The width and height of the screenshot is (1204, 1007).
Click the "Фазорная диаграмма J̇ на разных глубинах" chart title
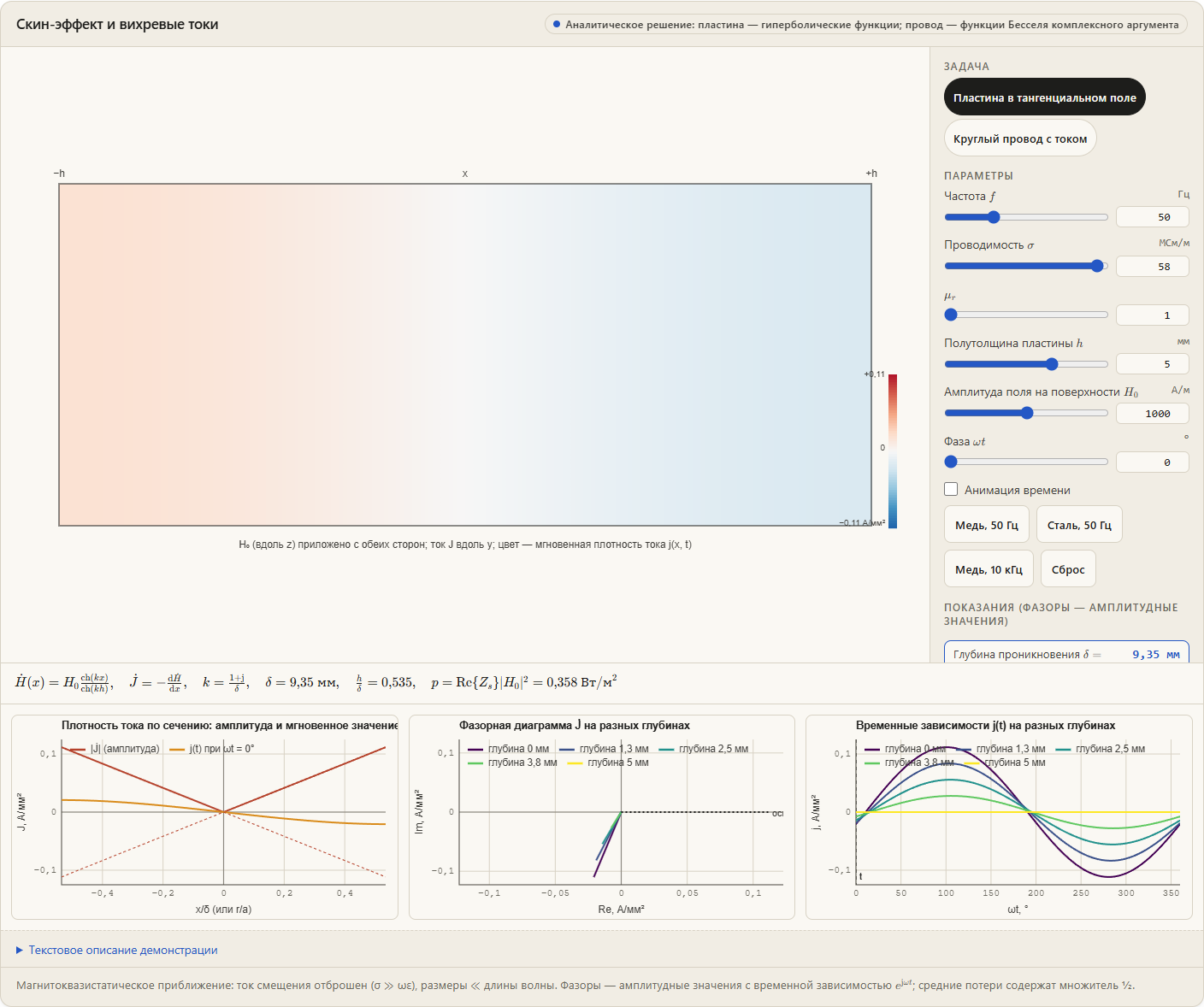[575, 725]
